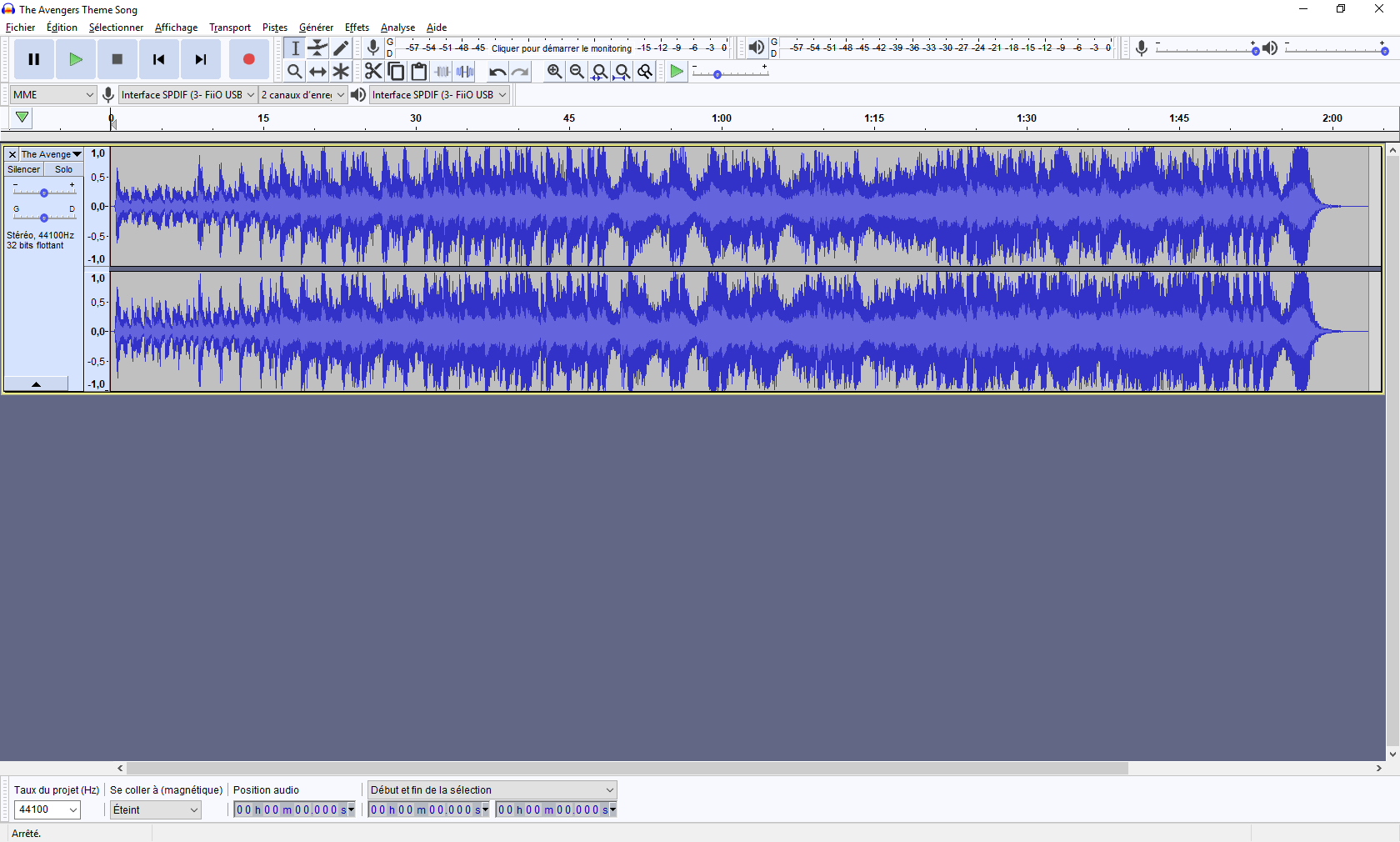This screenshot has width=1400, height=842.
Task: Toggle the timeline pin playhead button
Action: pyautogui.click(x=22, y=118)
